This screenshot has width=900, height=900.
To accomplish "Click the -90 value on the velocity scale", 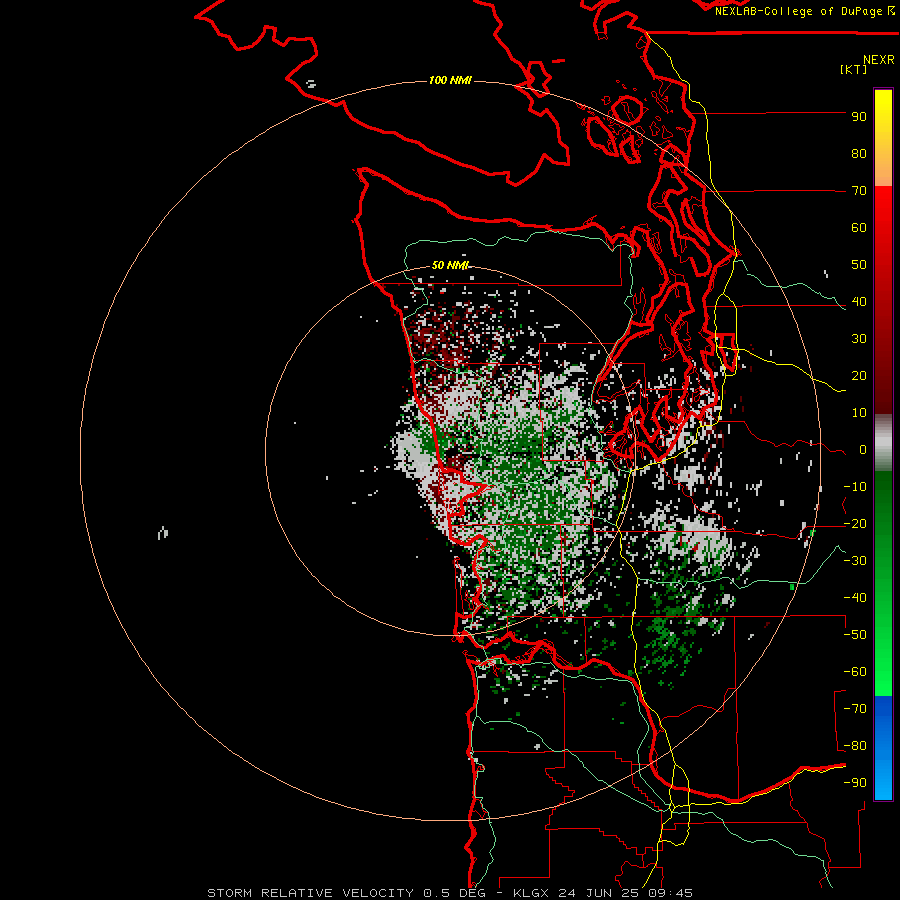I will (x=855, y=783).
